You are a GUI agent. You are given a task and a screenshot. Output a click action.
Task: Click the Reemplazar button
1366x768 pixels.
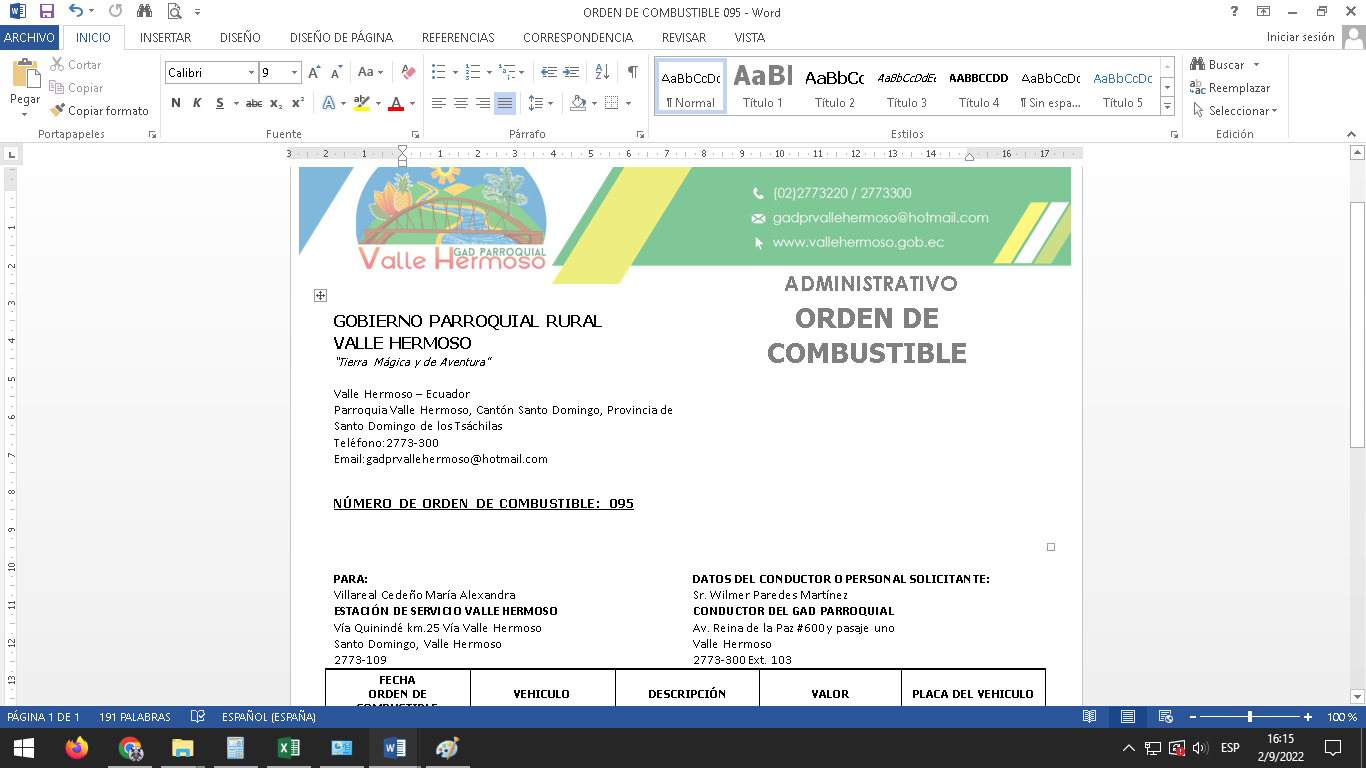tap(1230, 88)
